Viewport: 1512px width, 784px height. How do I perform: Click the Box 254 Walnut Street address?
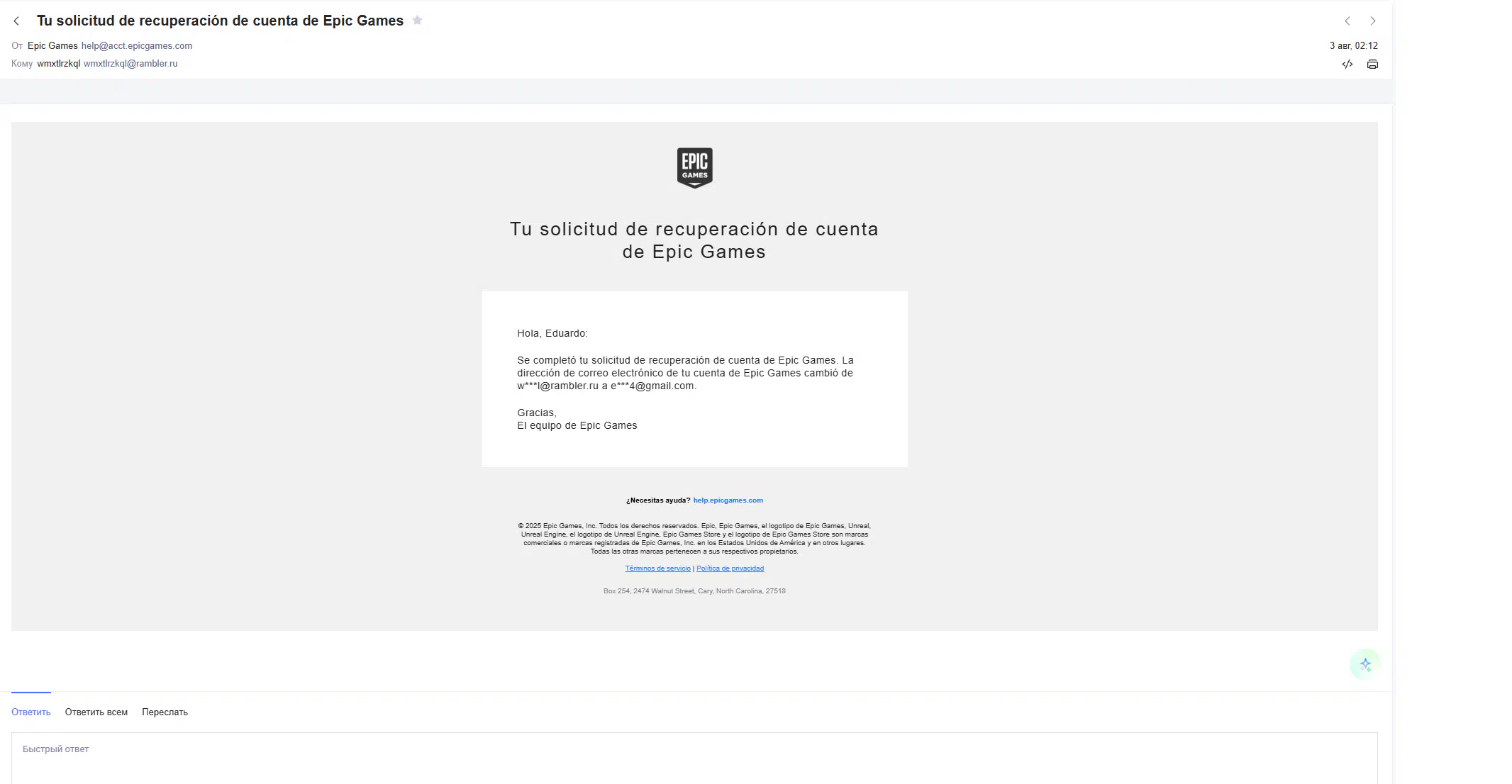[x=694, y=591]
